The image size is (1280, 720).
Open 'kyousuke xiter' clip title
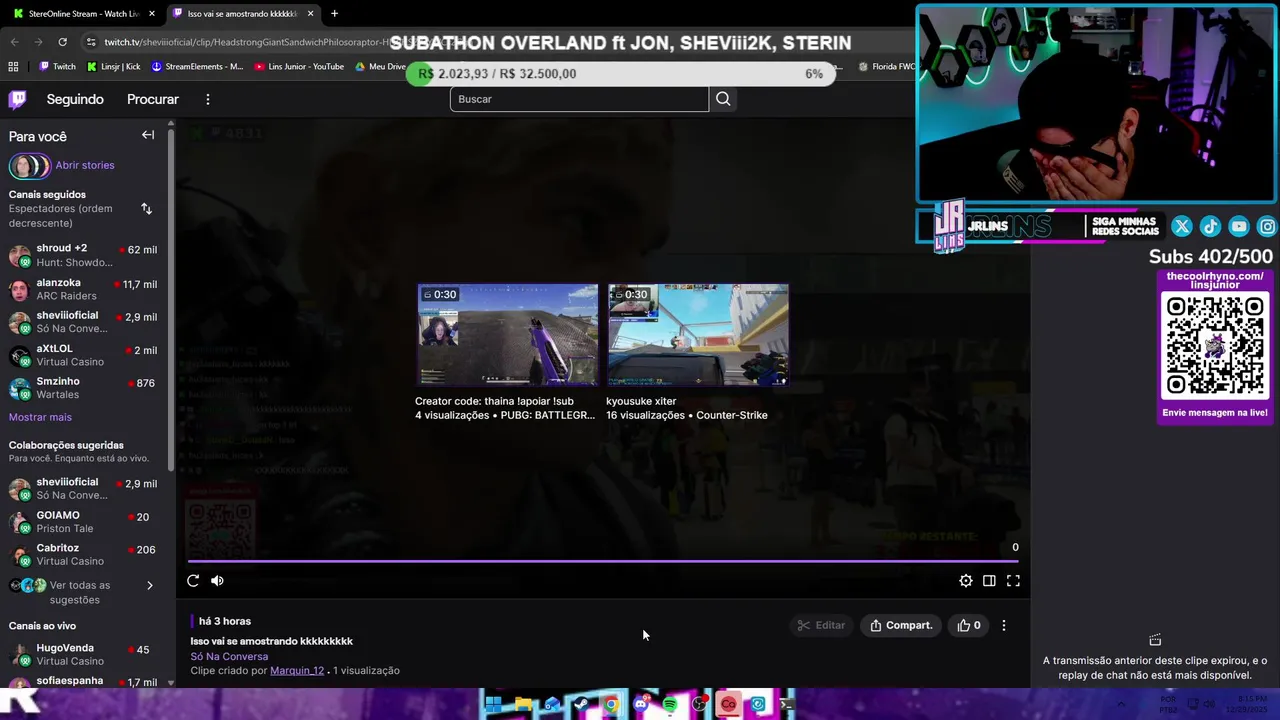(641, 401)
